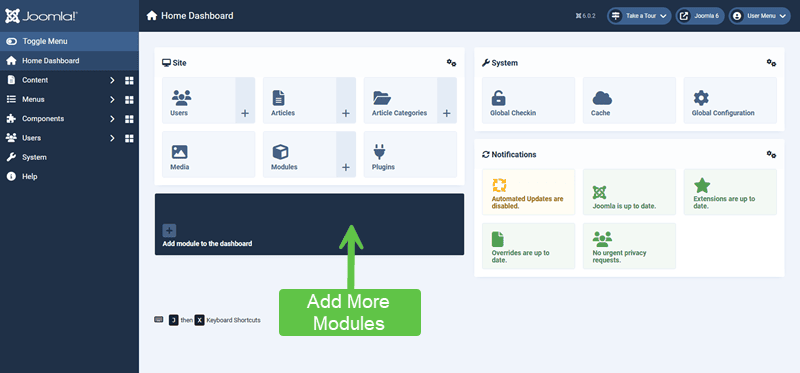The height and width of the screenshot is (373, 800).
Task: Add a new module with plus
Action: tap(346, 155)
